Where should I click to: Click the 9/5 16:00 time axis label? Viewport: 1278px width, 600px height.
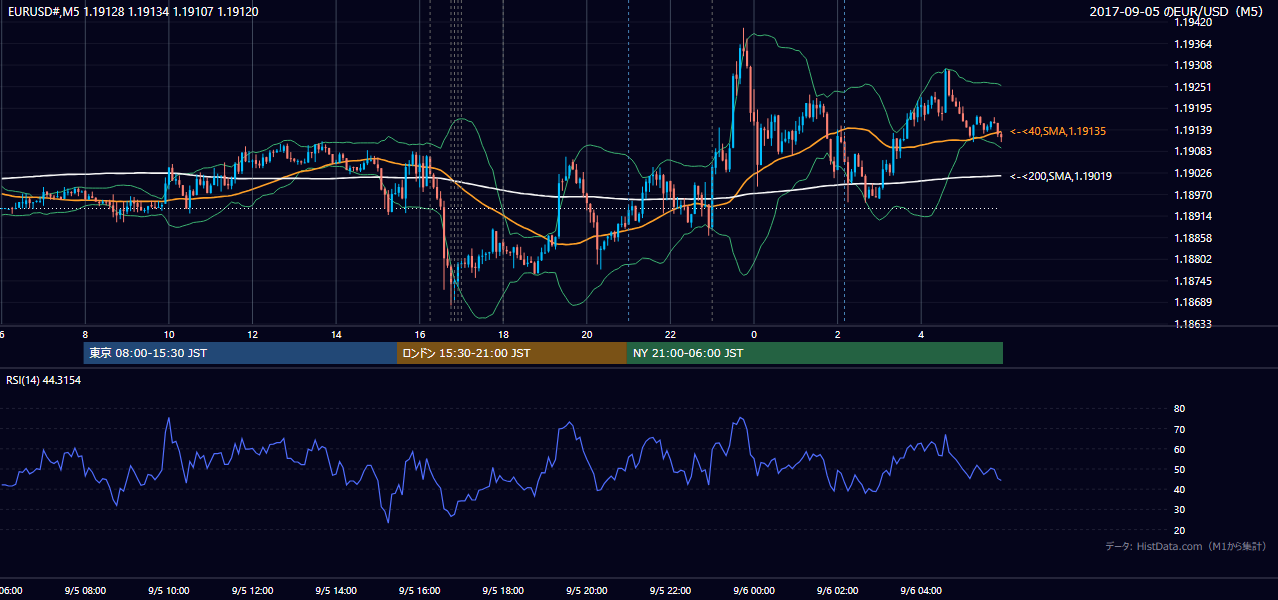point(419,591)
